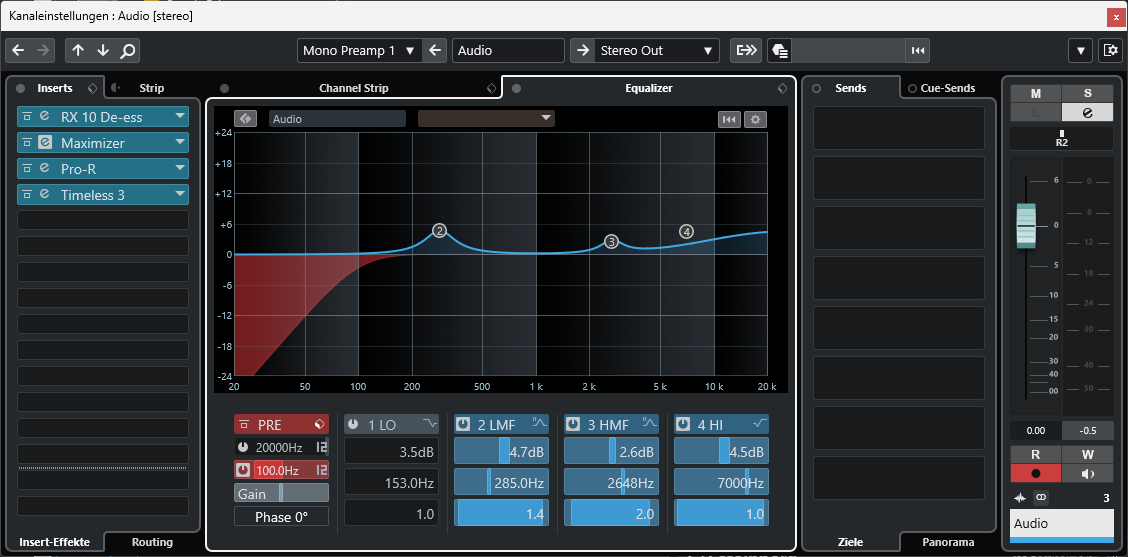Click the Read automation R button

coord(1035,456)
